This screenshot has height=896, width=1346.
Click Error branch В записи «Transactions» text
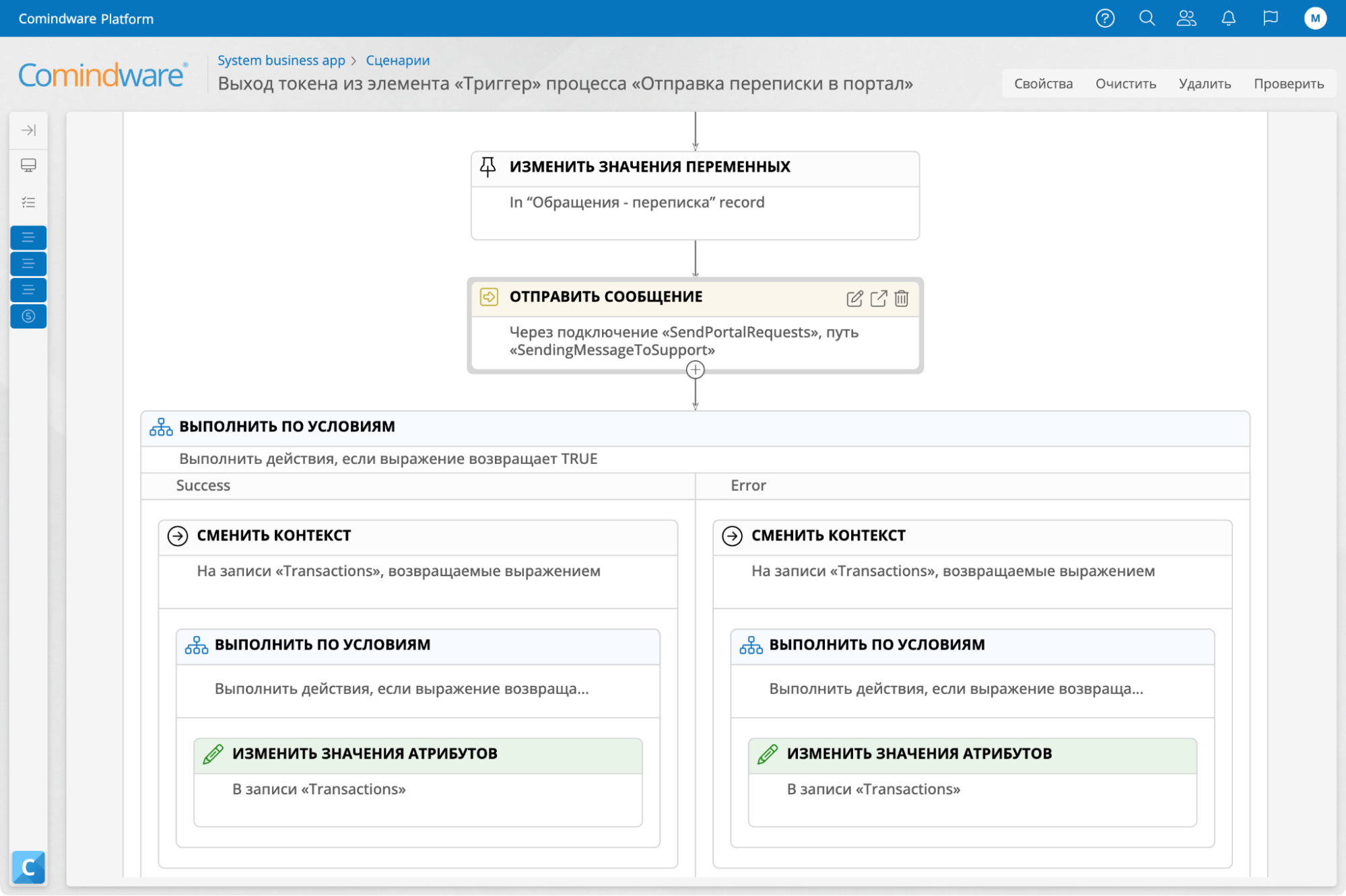pyautogui.click(x=873, y=790)
